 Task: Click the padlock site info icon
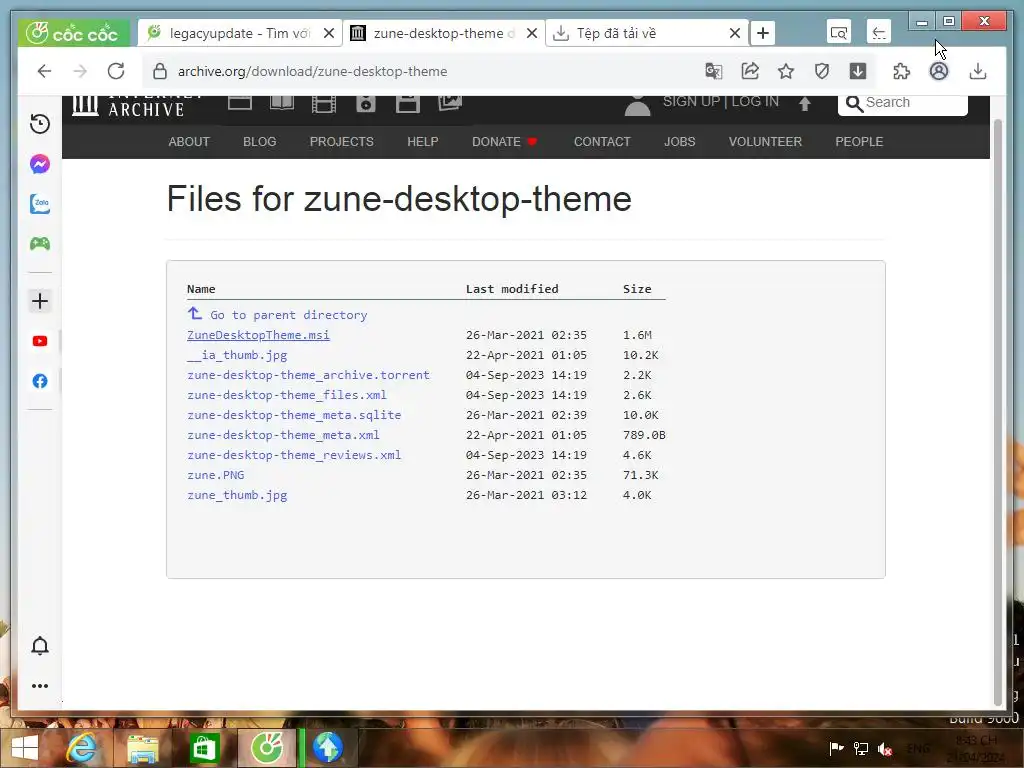[160, 71]
